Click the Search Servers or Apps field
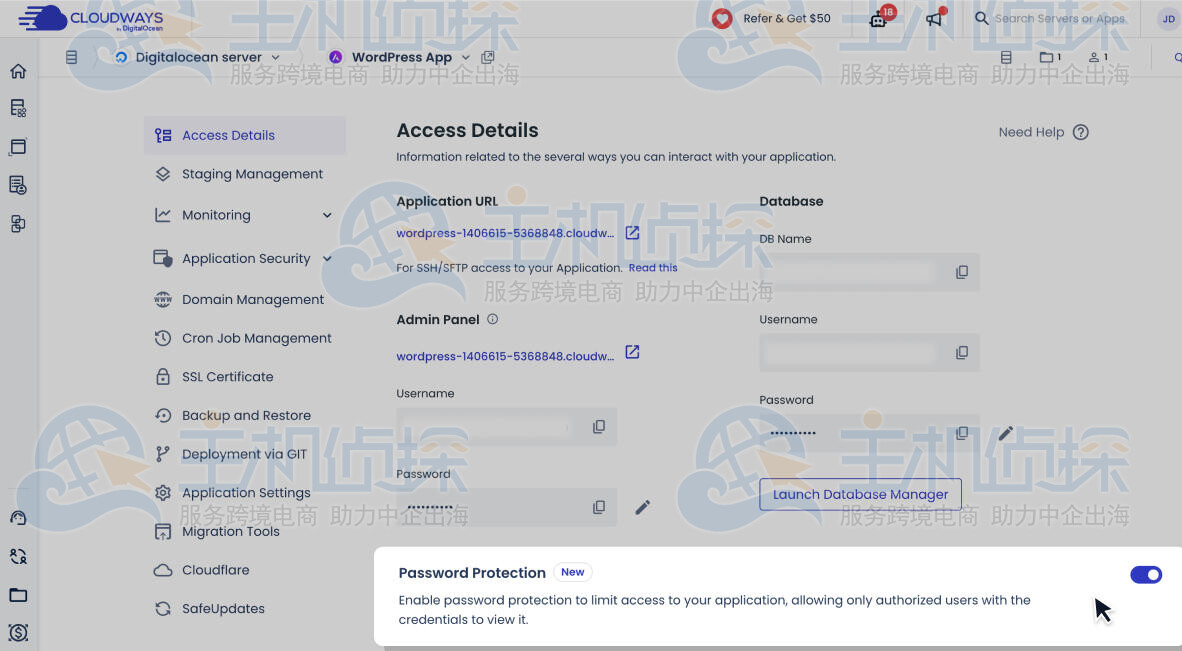Screen dimensions: 1182x651 click(x=1059, y=18)
